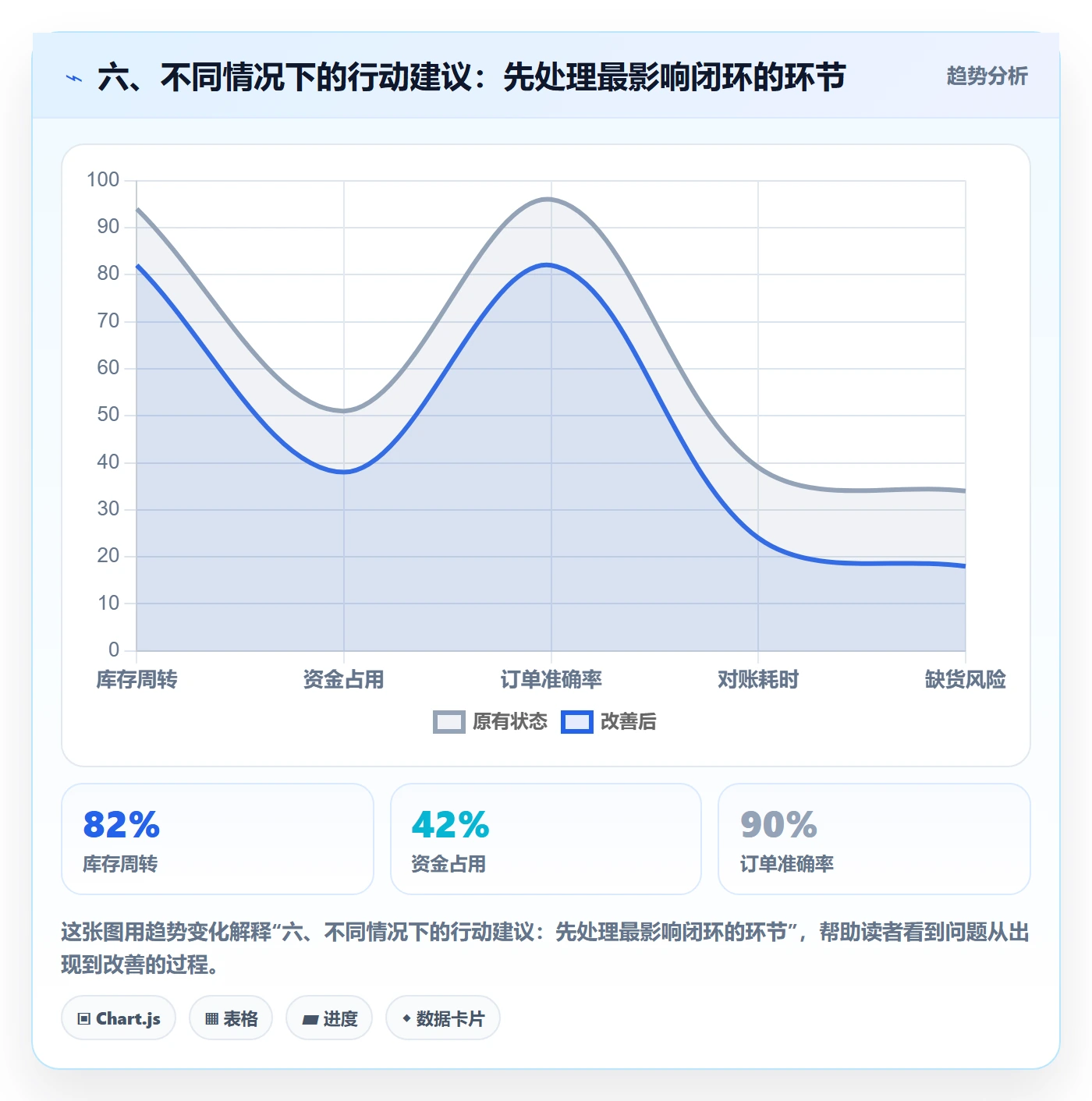The width and height of the screenshot is (1092, 1101).
Task: Click the 库存周转 x-axis label
Action: tap(137, 679)
